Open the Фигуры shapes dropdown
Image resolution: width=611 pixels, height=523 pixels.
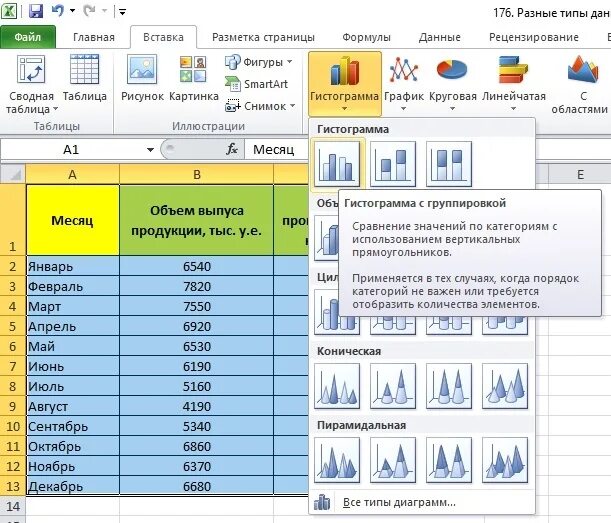259,62
